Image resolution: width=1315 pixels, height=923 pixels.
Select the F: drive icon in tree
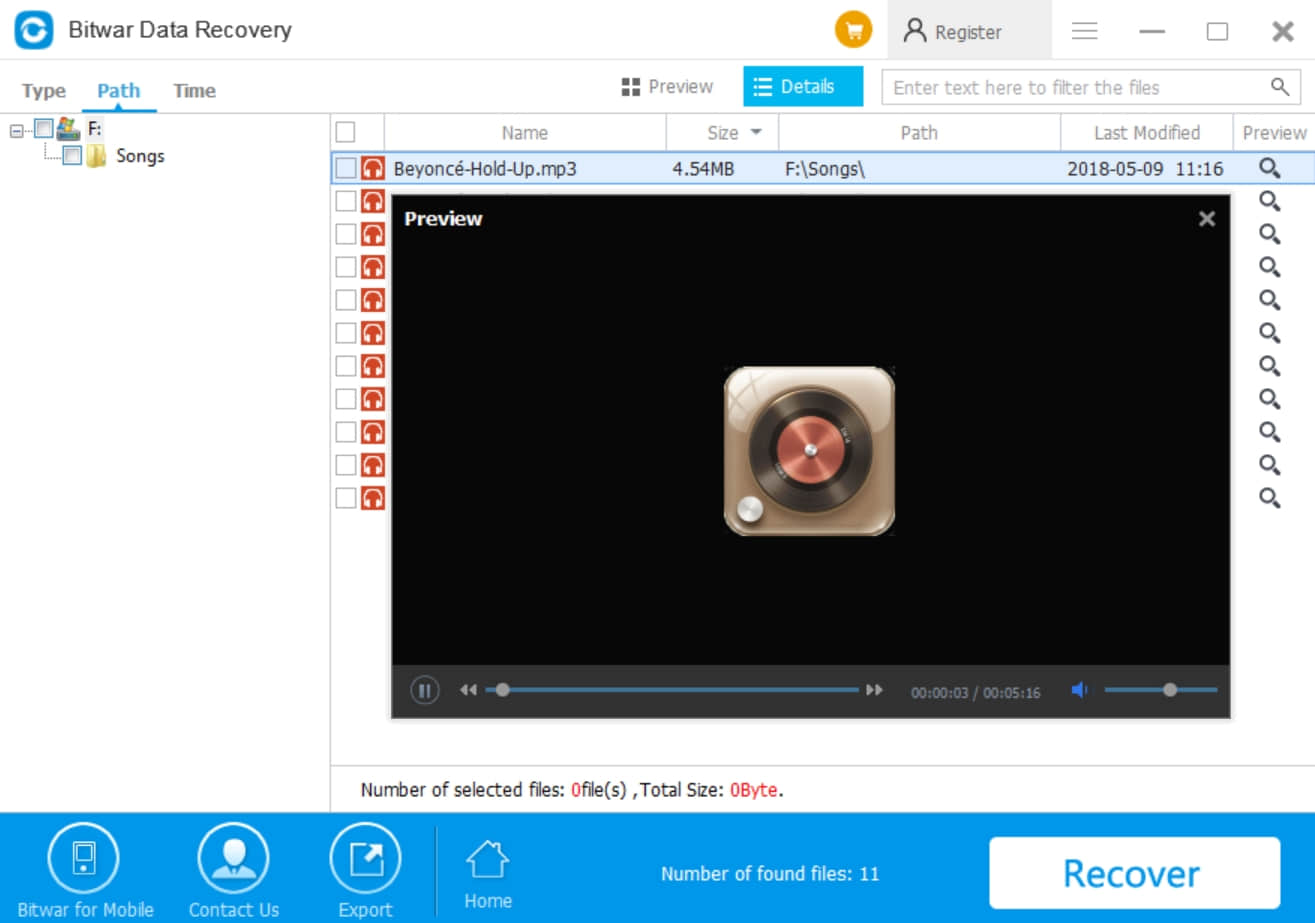coord(68,128)
